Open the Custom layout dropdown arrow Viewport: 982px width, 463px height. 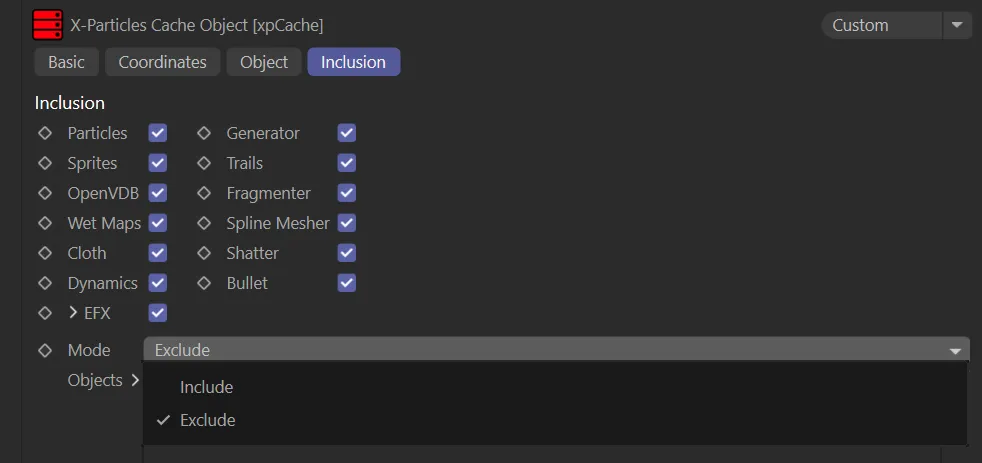tap(958, 25)
